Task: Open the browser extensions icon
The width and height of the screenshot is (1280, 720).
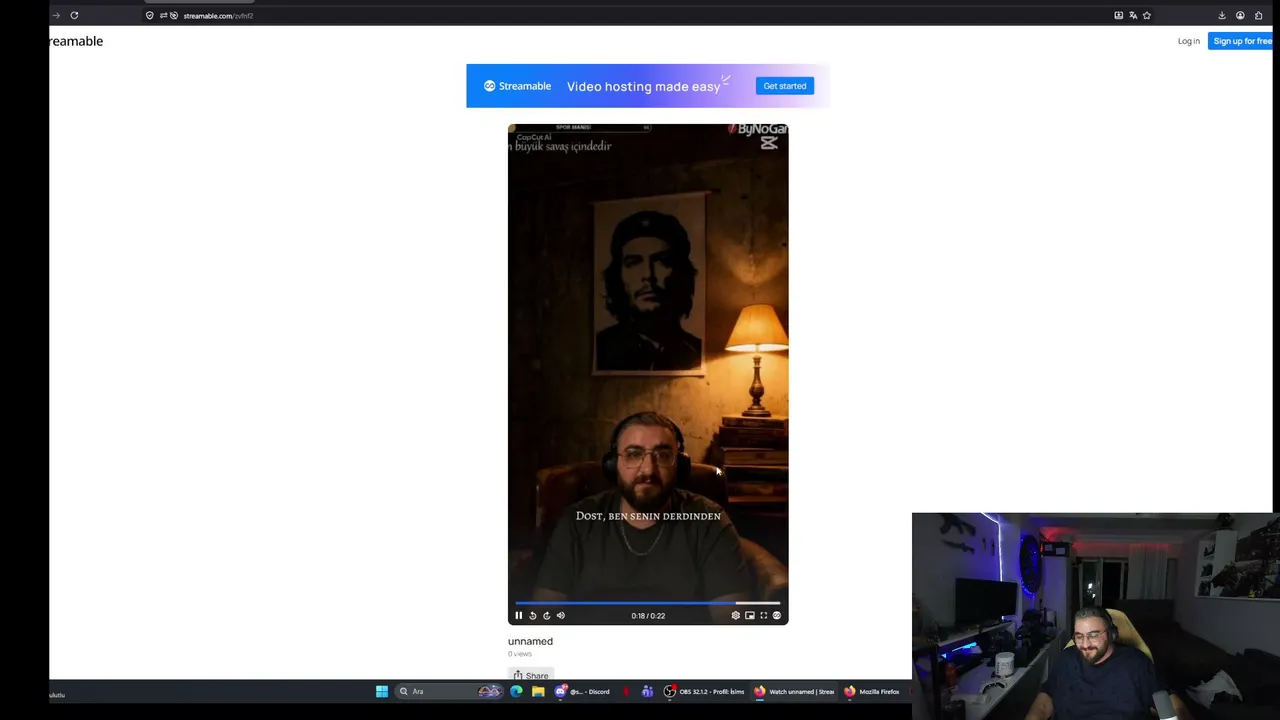Action: coord(1258,15)
